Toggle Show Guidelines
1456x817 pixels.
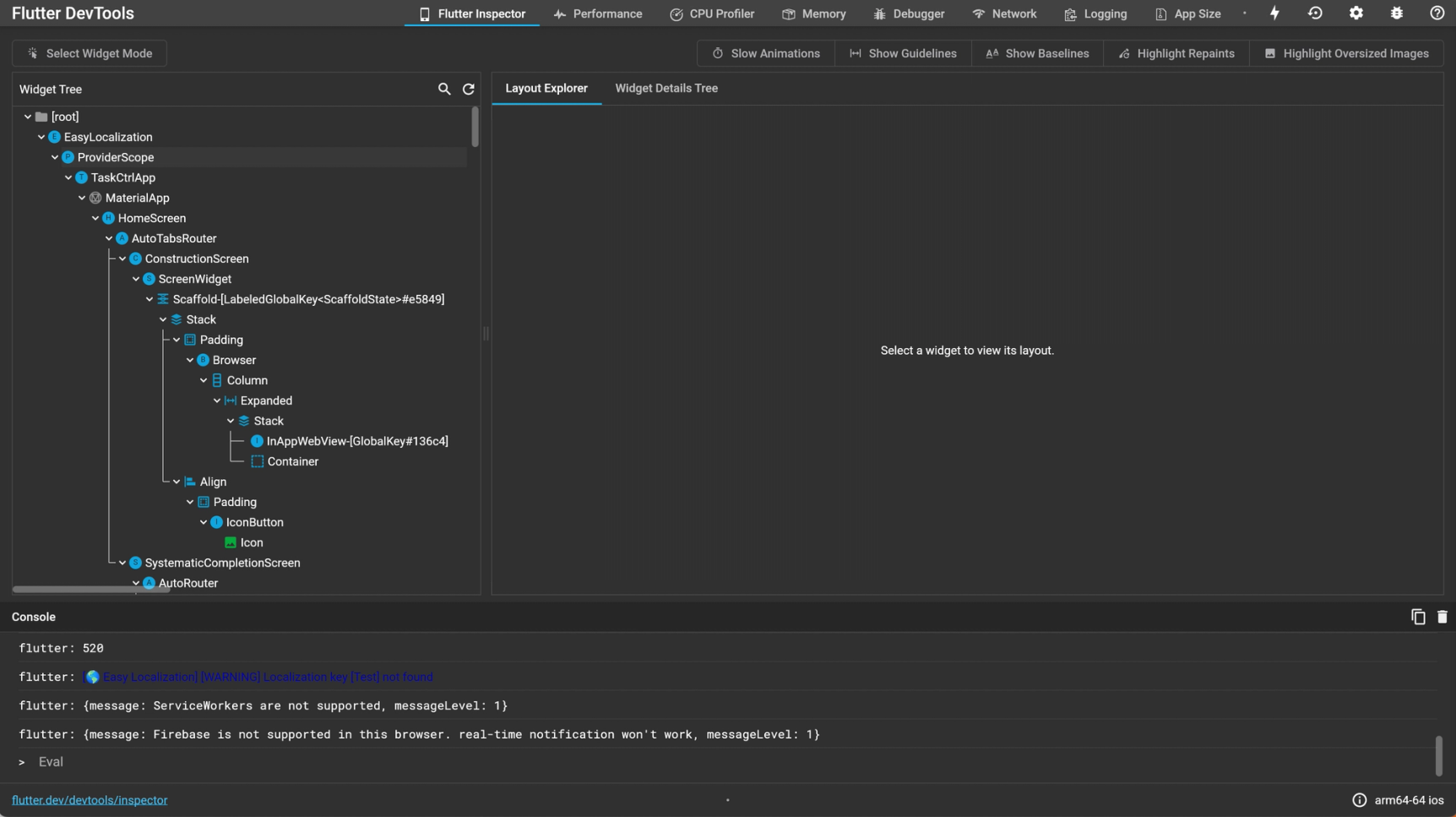click(x=903, y=53)
